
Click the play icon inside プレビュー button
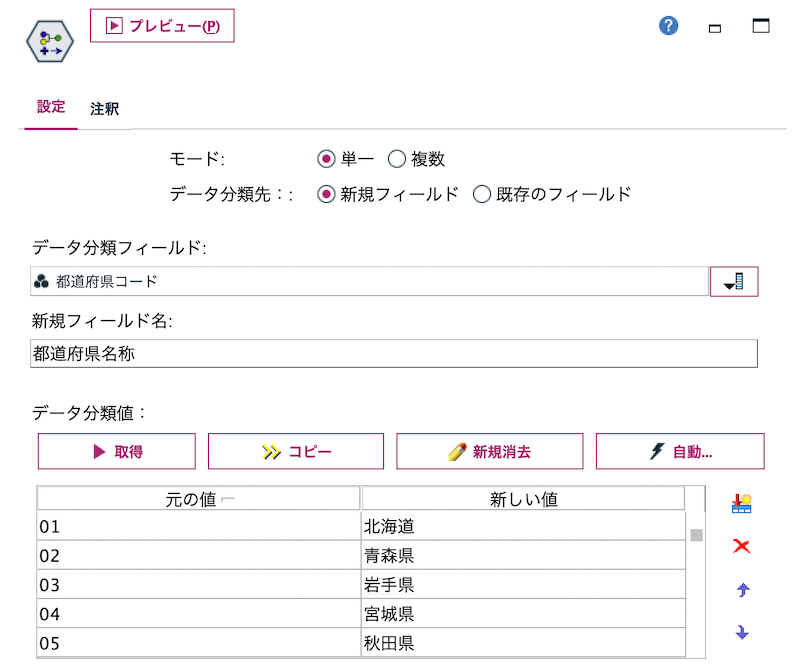point(113,26)
